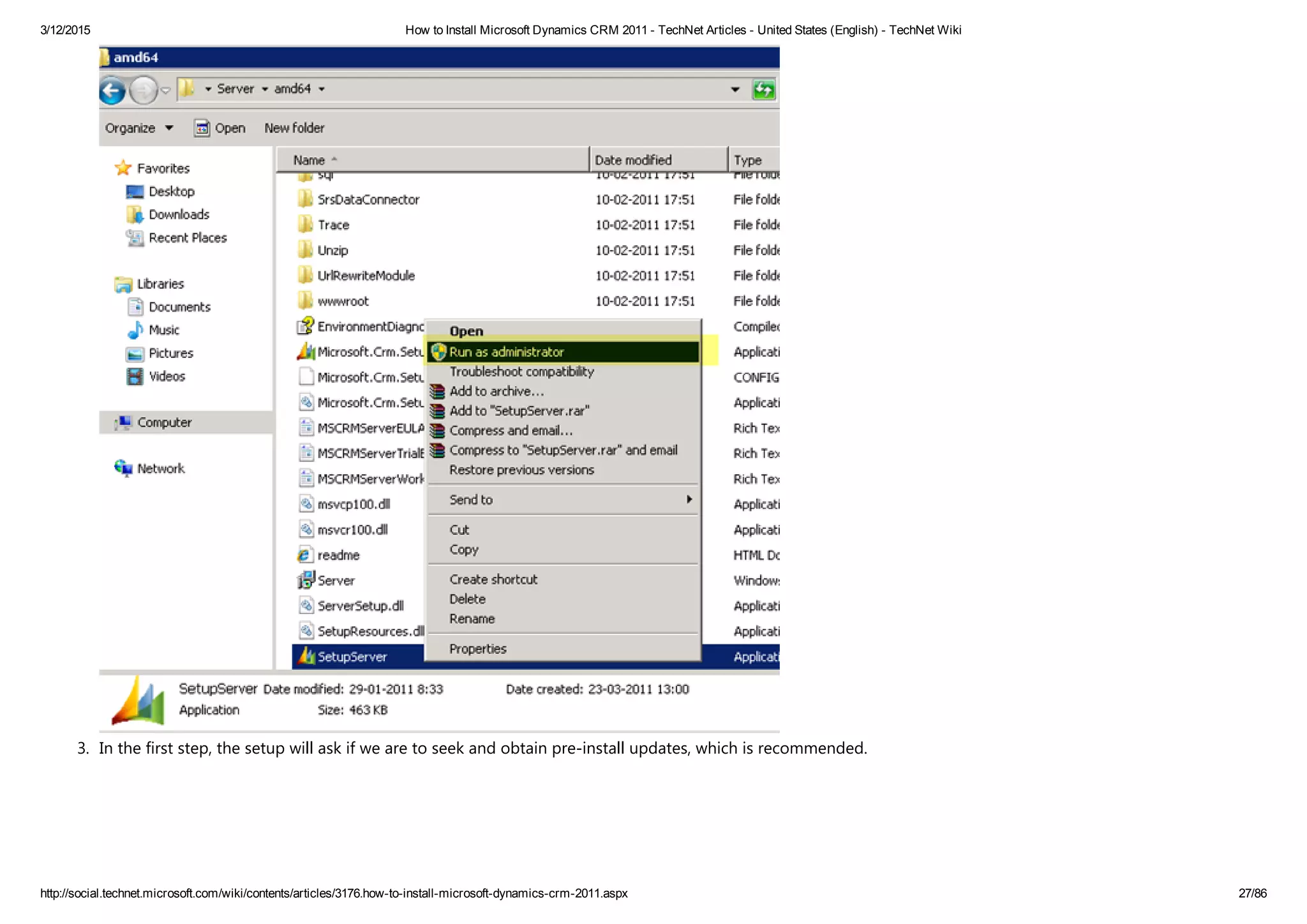This screenshot has height=924, width=1307.
Task: Click amd64 breadcrumb in address bar
Action: 292,89
